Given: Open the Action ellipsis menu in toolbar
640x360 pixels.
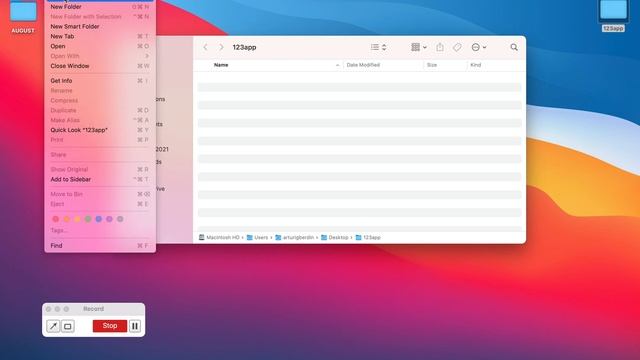Looking at the screenshot, I should pyautogui.click(x=479, y=47).
